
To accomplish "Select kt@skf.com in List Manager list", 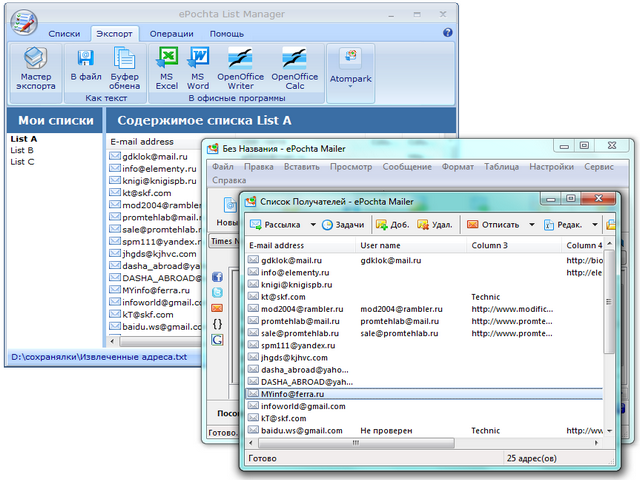I will (147, 193).
